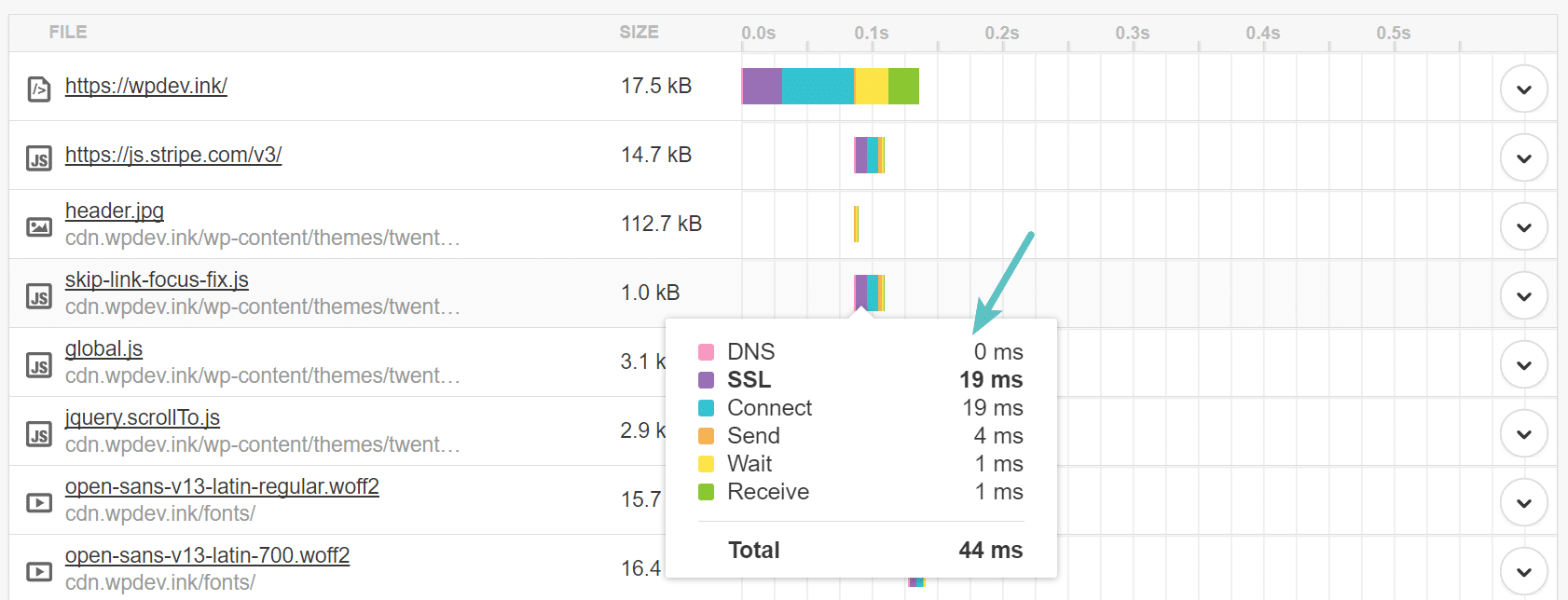The height and width of the screenshot is (600, 1568).
Task: Collapse the global.js details chevron
Action: [1523, 364]
